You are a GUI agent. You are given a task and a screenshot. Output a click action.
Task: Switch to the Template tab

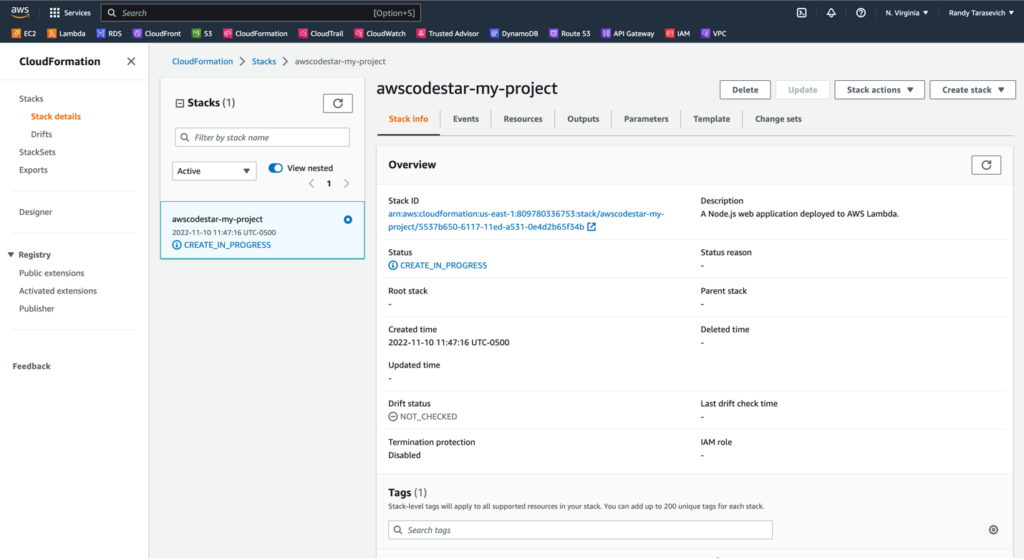point(711,119)
